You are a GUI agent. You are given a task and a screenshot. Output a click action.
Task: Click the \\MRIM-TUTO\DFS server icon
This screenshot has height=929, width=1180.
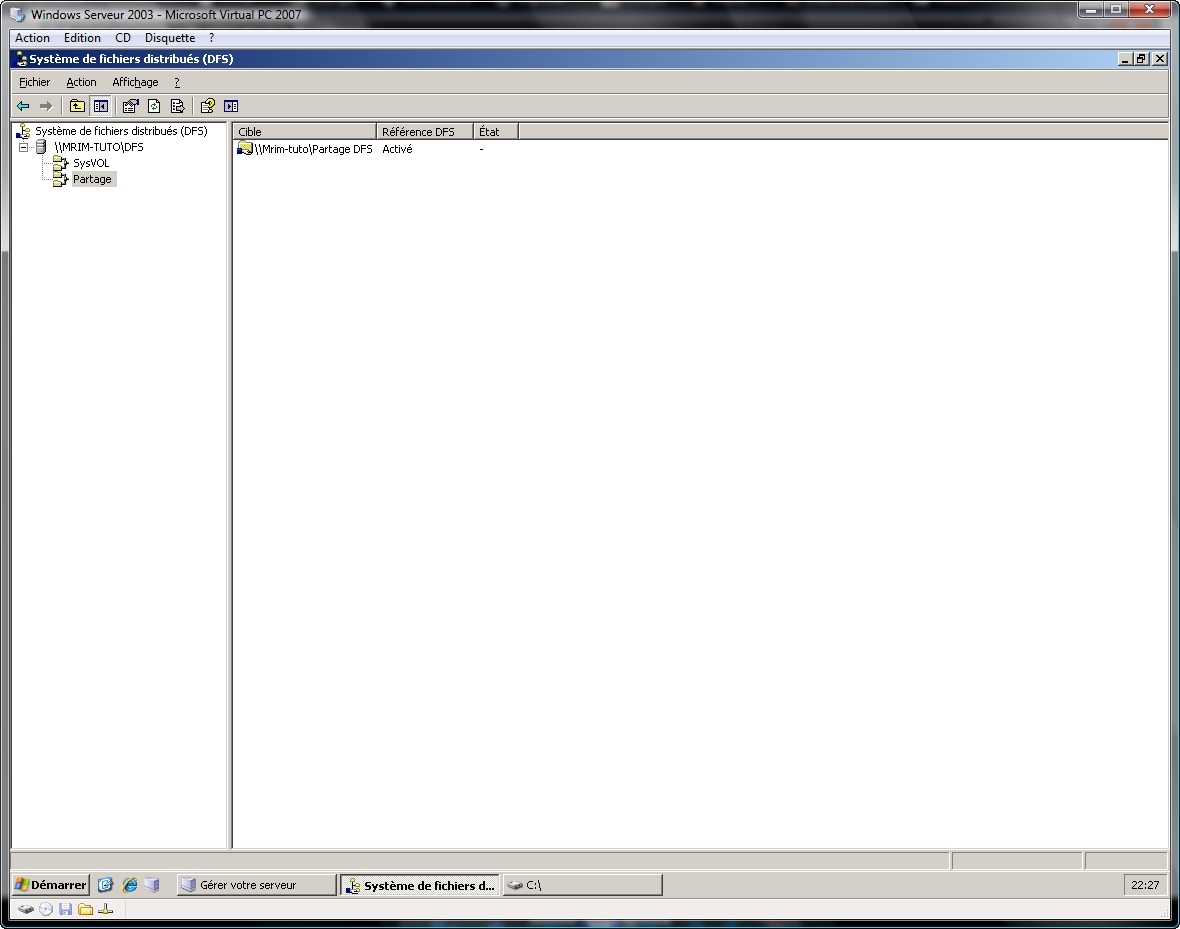tap(41, 147)
